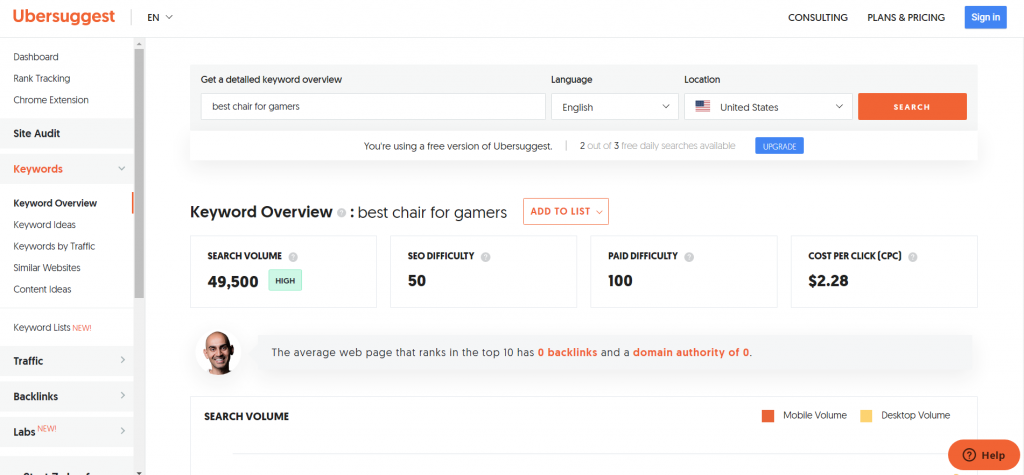
Task: Click the sidebar scrollbar thumb
Action: click(139, 173)
